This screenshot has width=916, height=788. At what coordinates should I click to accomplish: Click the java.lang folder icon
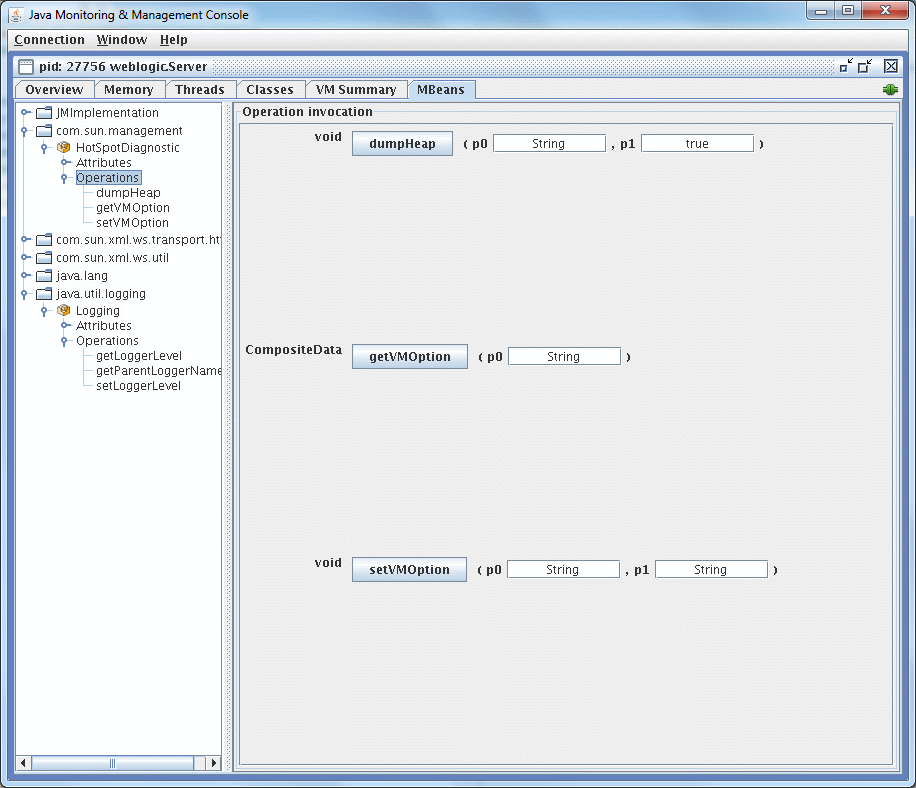click(x=42, y=275)
